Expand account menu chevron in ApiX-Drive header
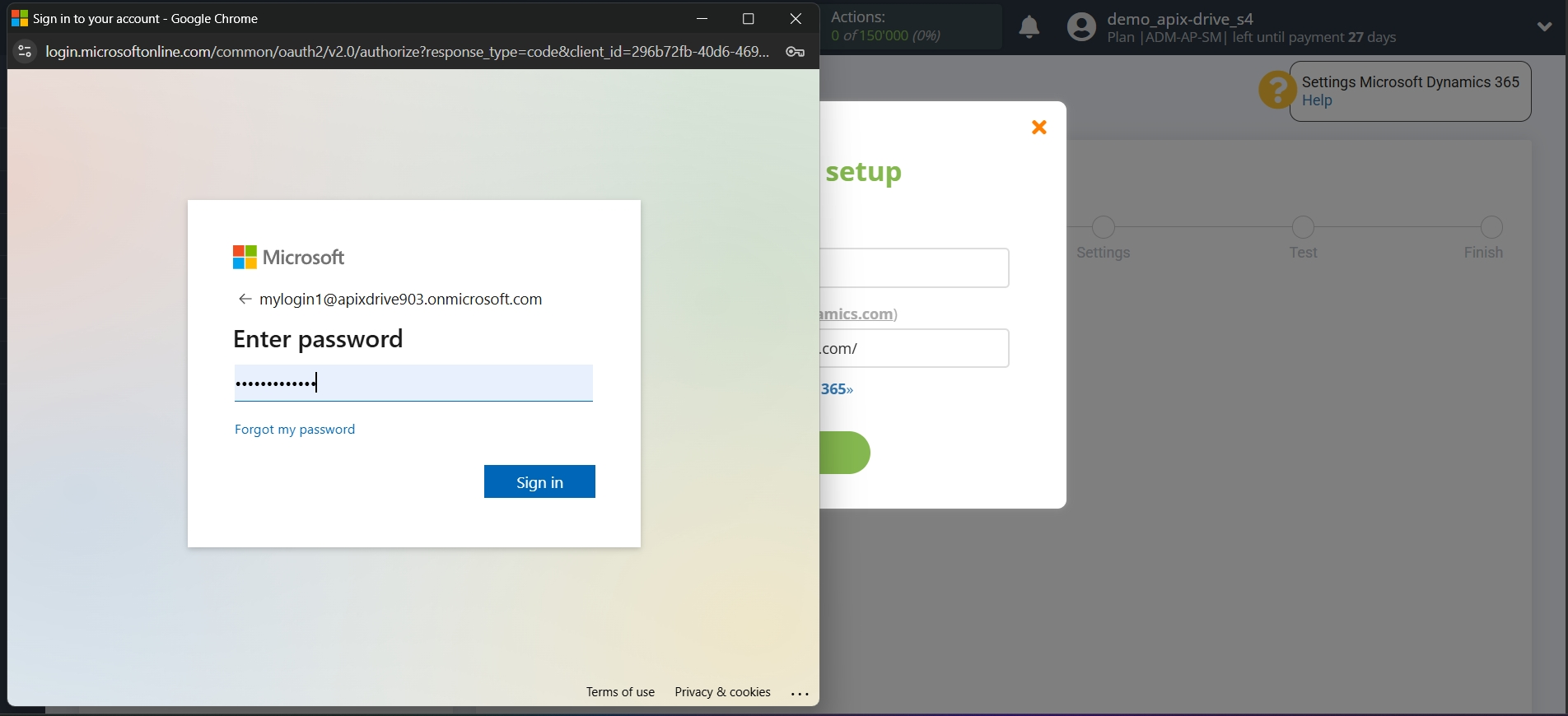The height and width of the screenshot is (716, 1568). (1544, 27)
